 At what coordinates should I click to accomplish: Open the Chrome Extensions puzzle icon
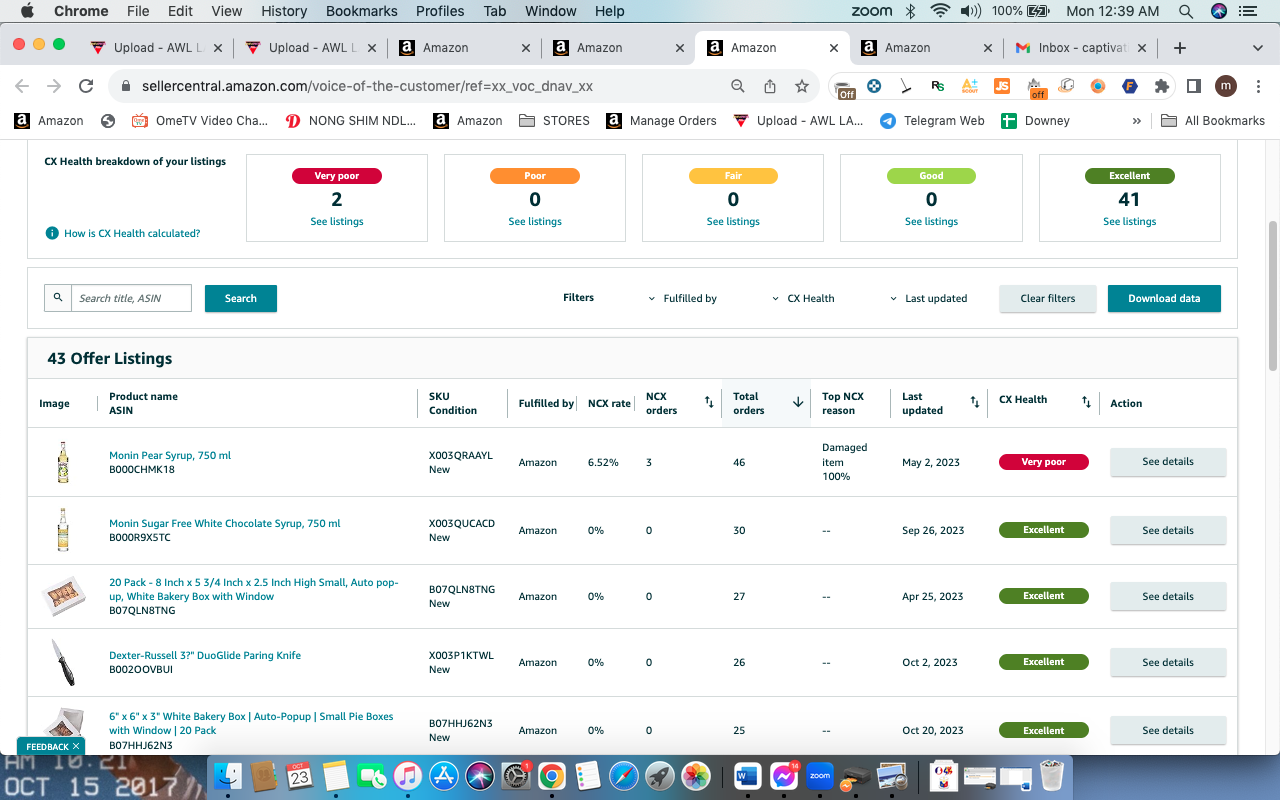1161,86
